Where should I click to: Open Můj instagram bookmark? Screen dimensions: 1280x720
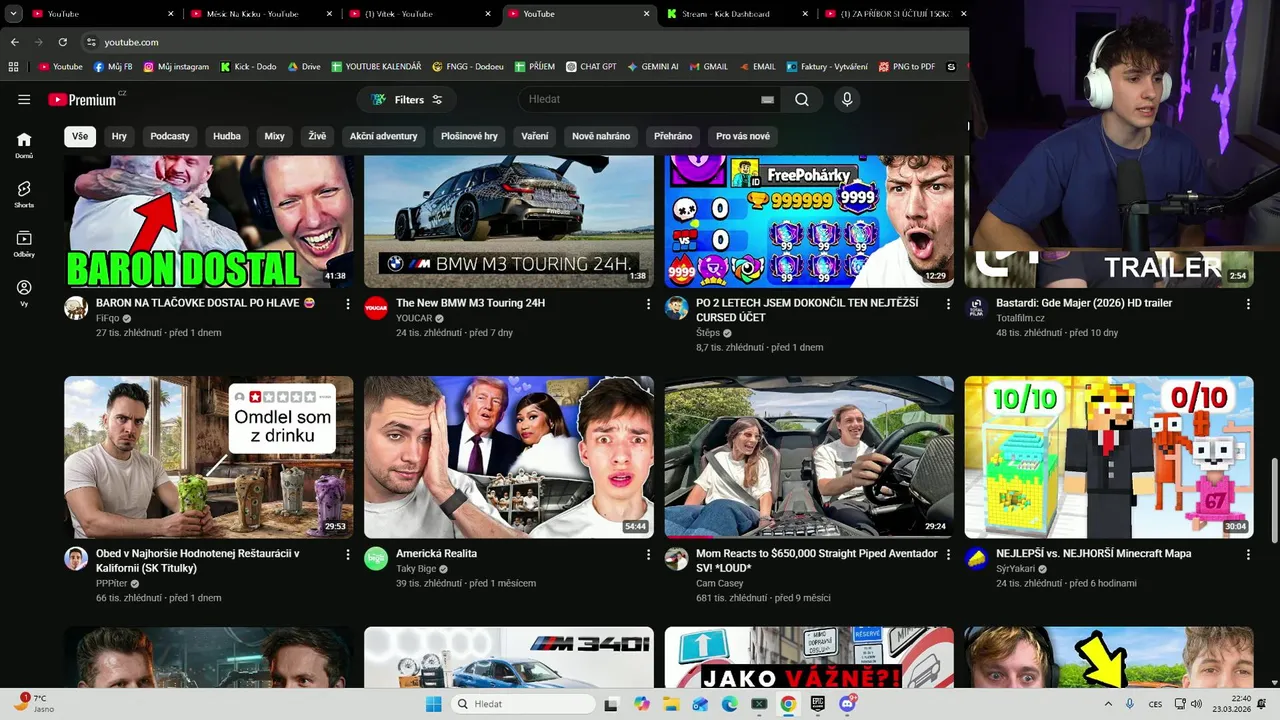click(x=176, y=67)
